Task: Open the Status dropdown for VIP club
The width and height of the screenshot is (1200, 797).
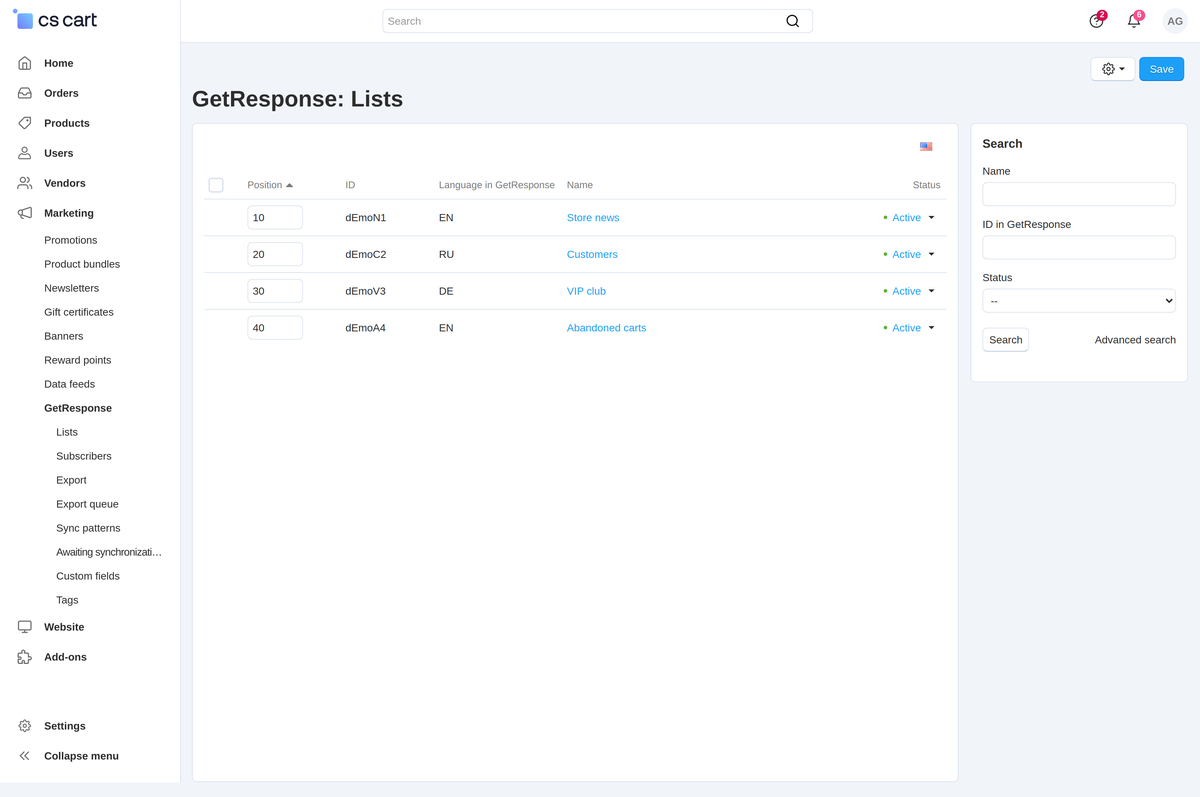Action: (x=909, y=291)
